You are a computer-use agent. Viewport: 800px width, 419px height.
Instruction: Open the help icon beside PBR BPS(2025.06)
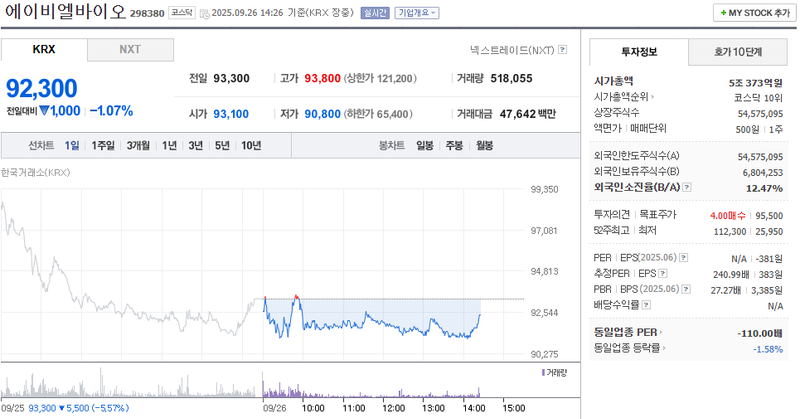coord(686,289)
